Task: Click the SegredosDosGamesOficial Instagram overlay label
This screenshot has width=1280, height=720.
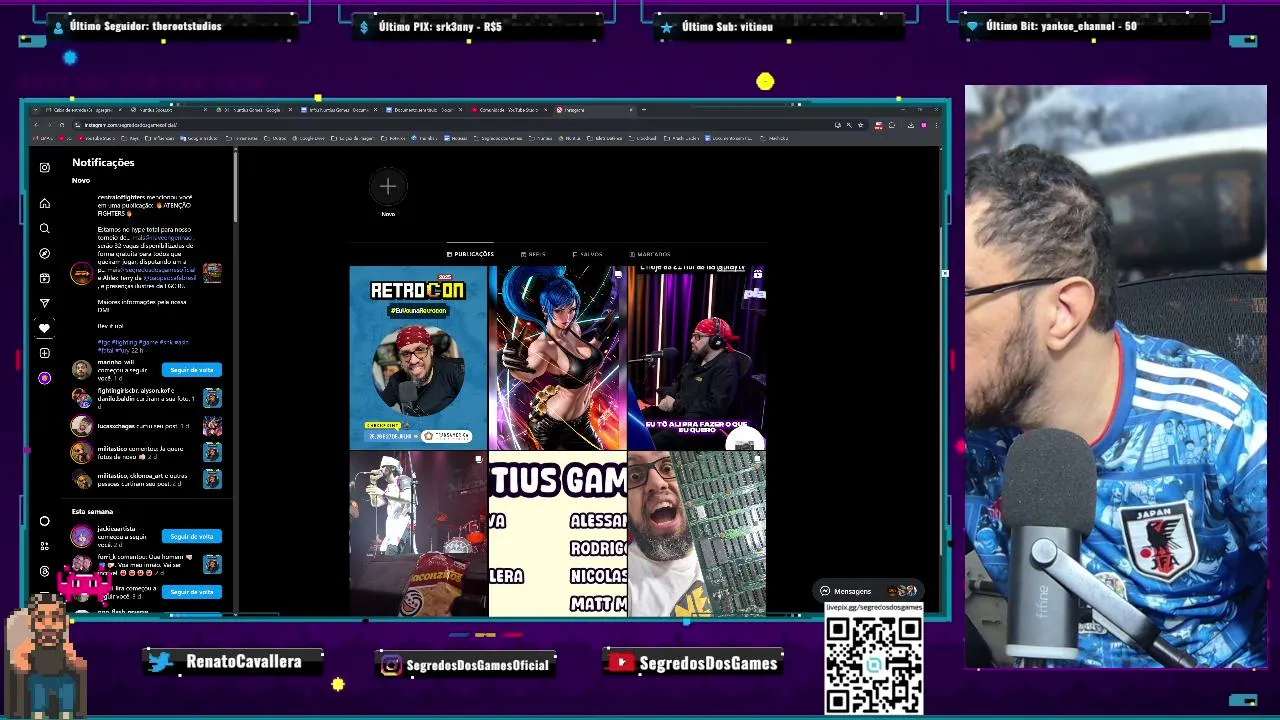Action: coord(466,665)
